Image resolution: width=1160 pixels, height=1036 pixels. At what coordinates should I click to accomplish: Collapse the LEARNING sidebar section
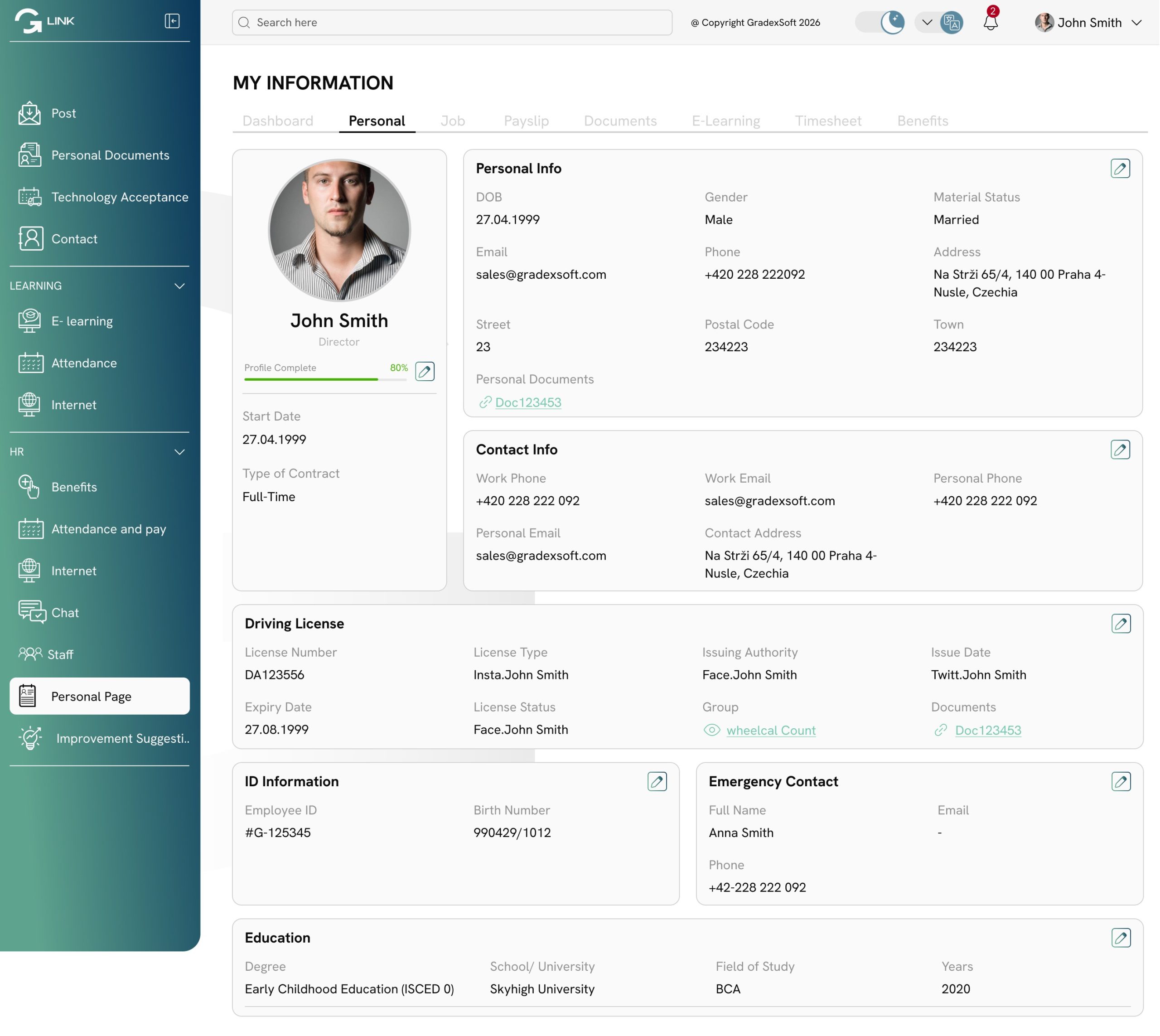179,286
